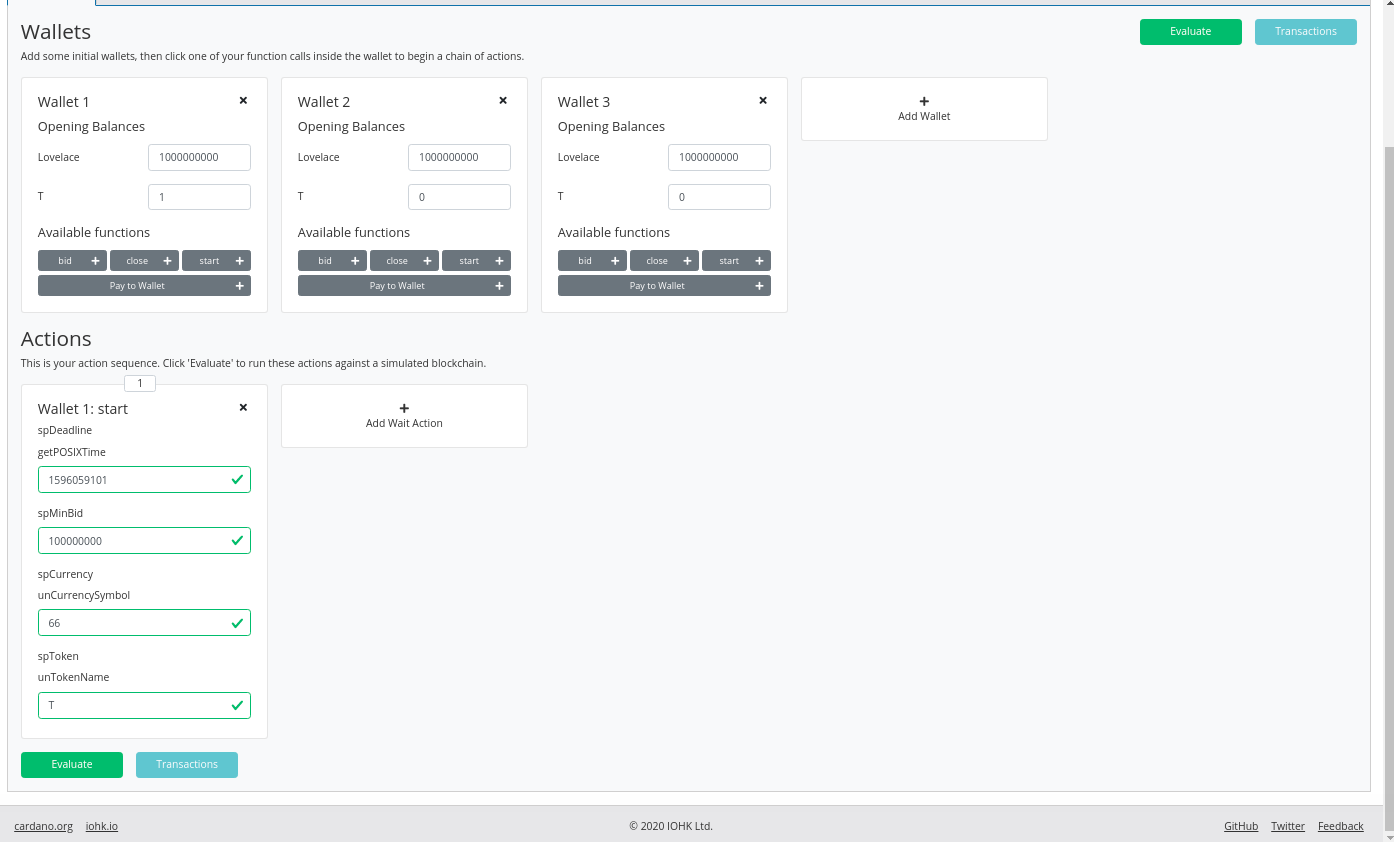Delete Wallet 3 using the X icon
The height and width of the screenshot is (842, 1394).
(763, 101)
